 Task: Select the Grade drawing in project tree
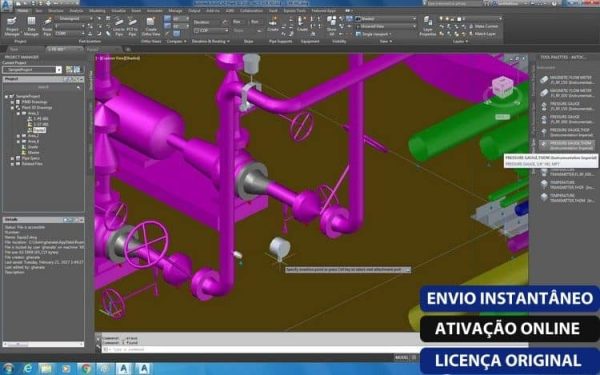click(33, 147)
